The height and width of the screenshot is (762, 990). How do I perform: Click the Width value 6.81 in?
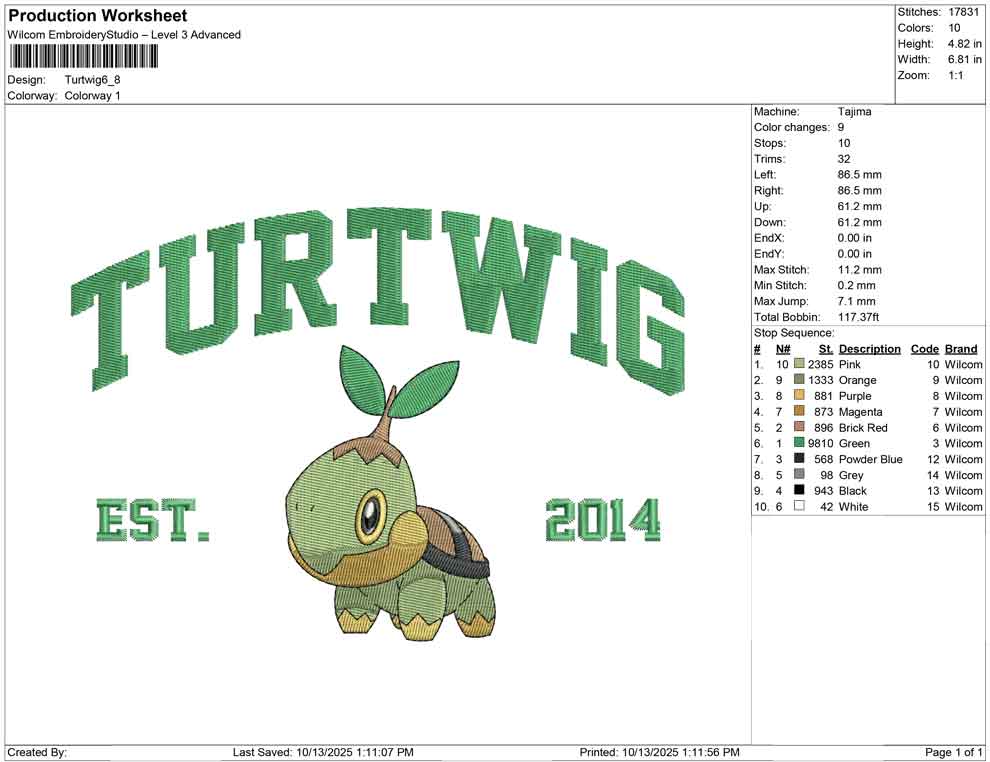pyautogui.click(x=965, y=59)
